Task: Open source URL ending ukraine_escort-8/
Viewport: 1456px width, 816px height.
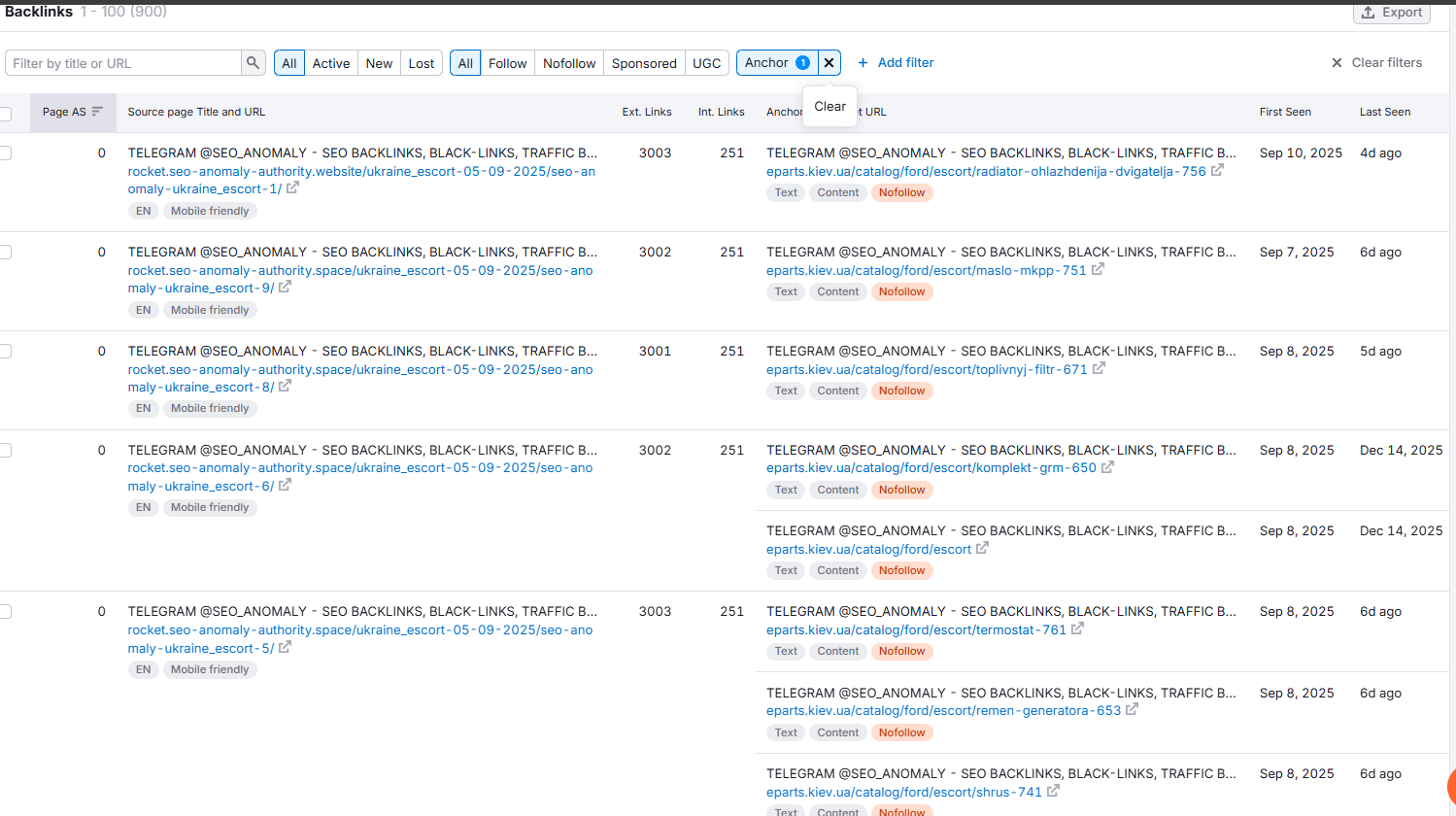Action: click(360, 379)
